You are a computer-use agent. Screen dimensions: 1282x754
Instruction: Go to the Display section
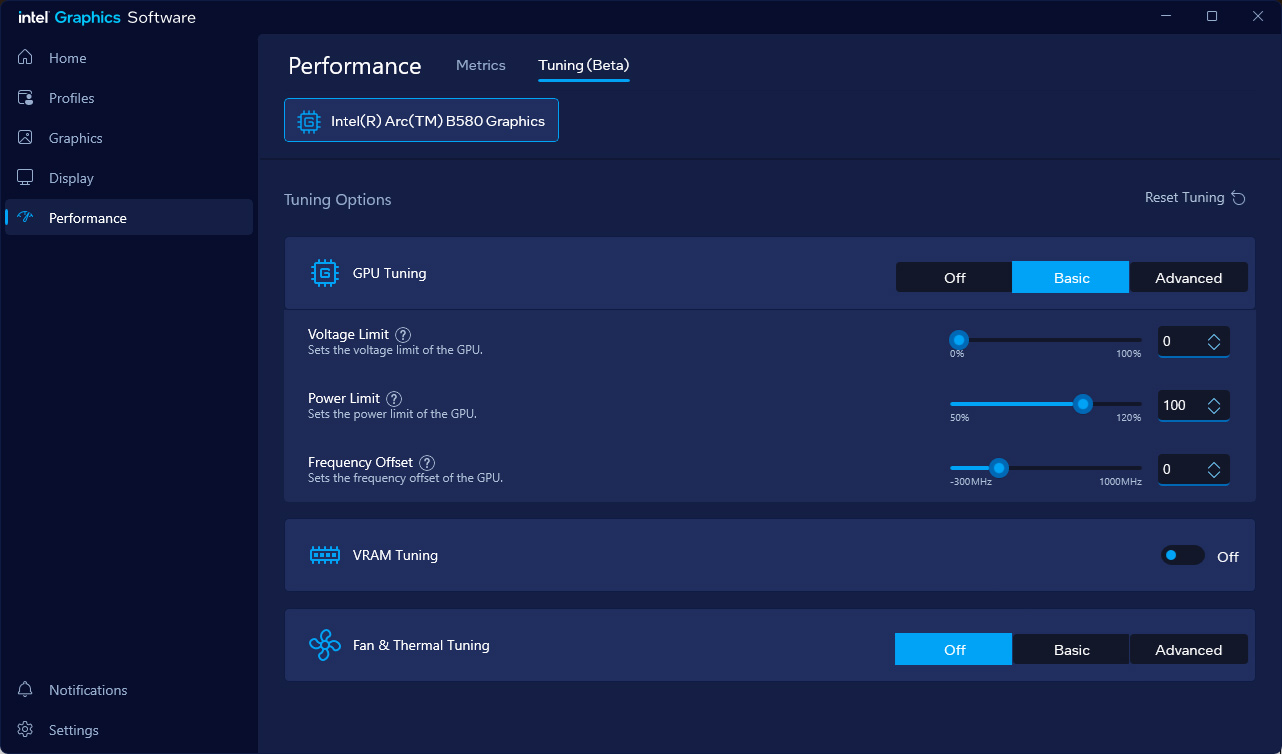pos(129,178)
